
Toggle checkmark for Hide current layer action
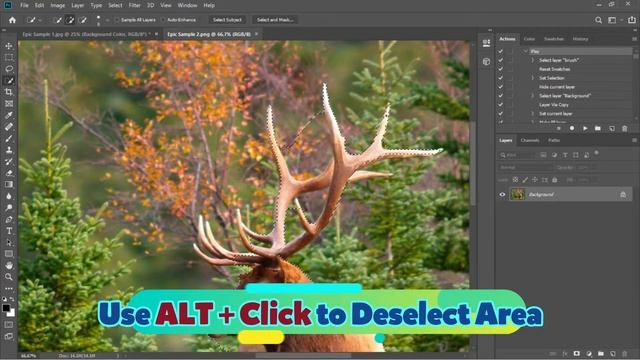click(x=500, y=87)
